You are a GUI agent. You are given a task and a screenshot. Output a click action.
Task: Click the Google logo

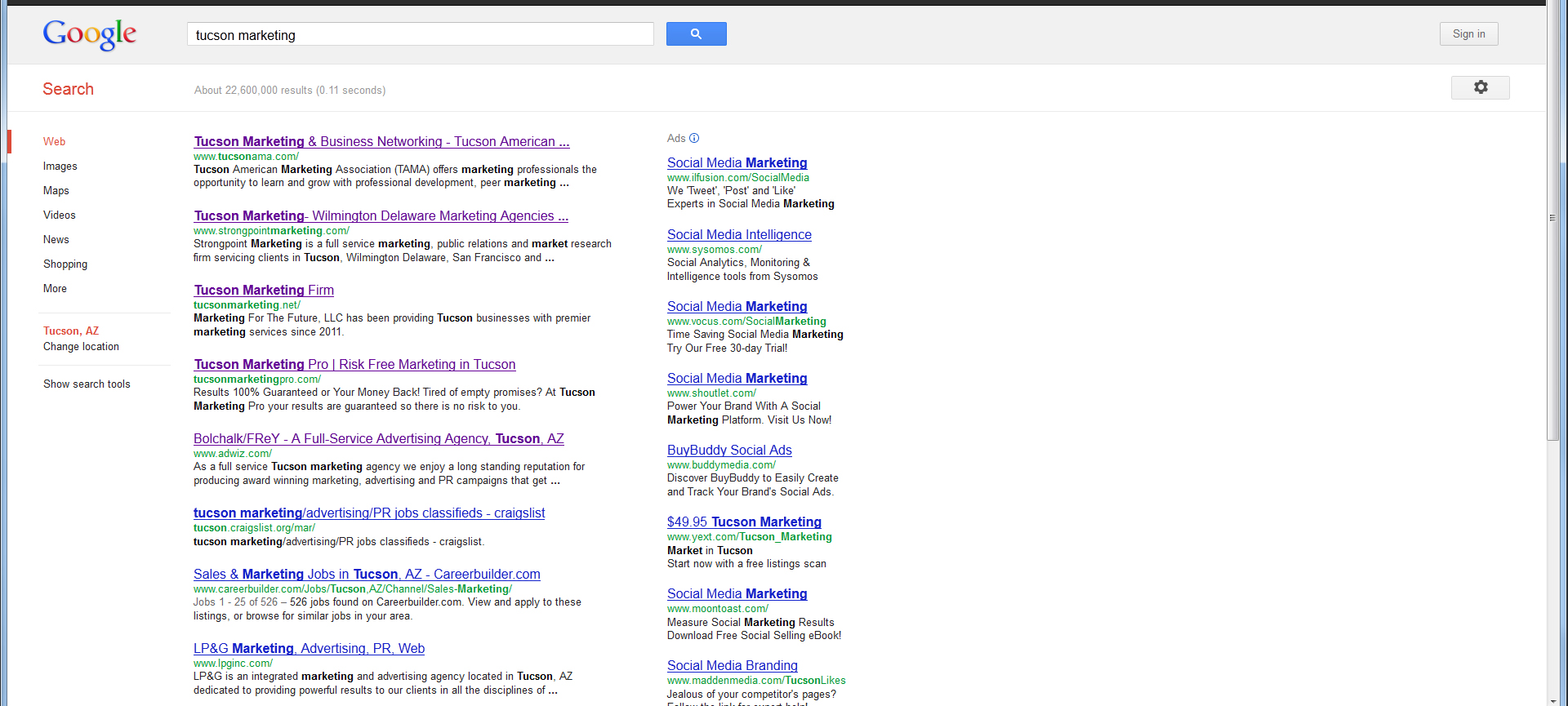(x=90, y=34)
